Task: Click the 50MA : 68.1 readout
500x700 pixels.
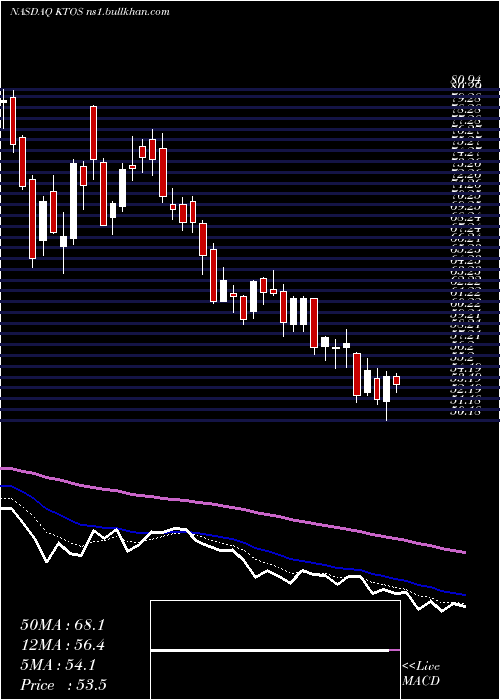Action: [63, 625]
